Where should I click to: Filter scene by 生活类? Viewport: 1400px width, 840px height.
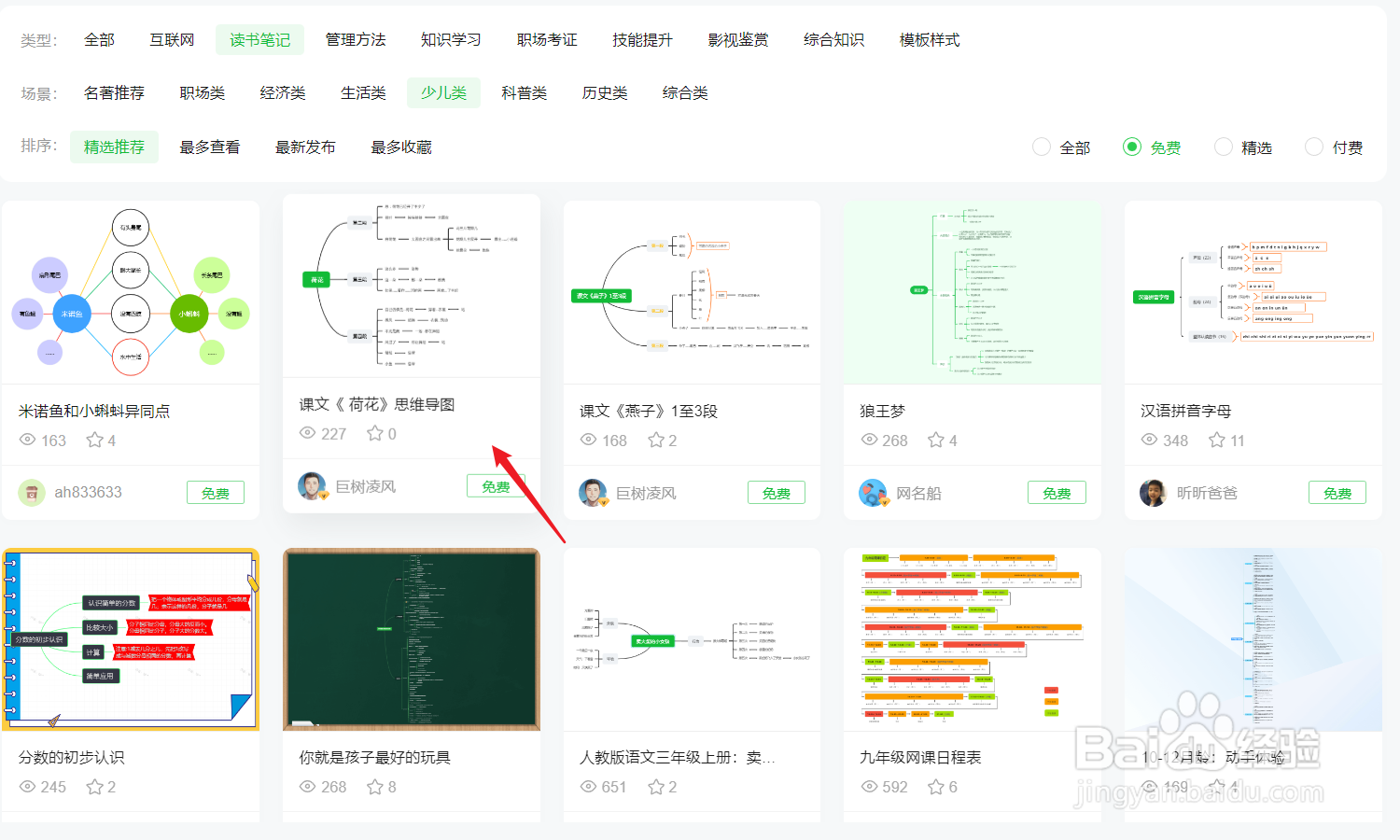click(x=363, y=93)
